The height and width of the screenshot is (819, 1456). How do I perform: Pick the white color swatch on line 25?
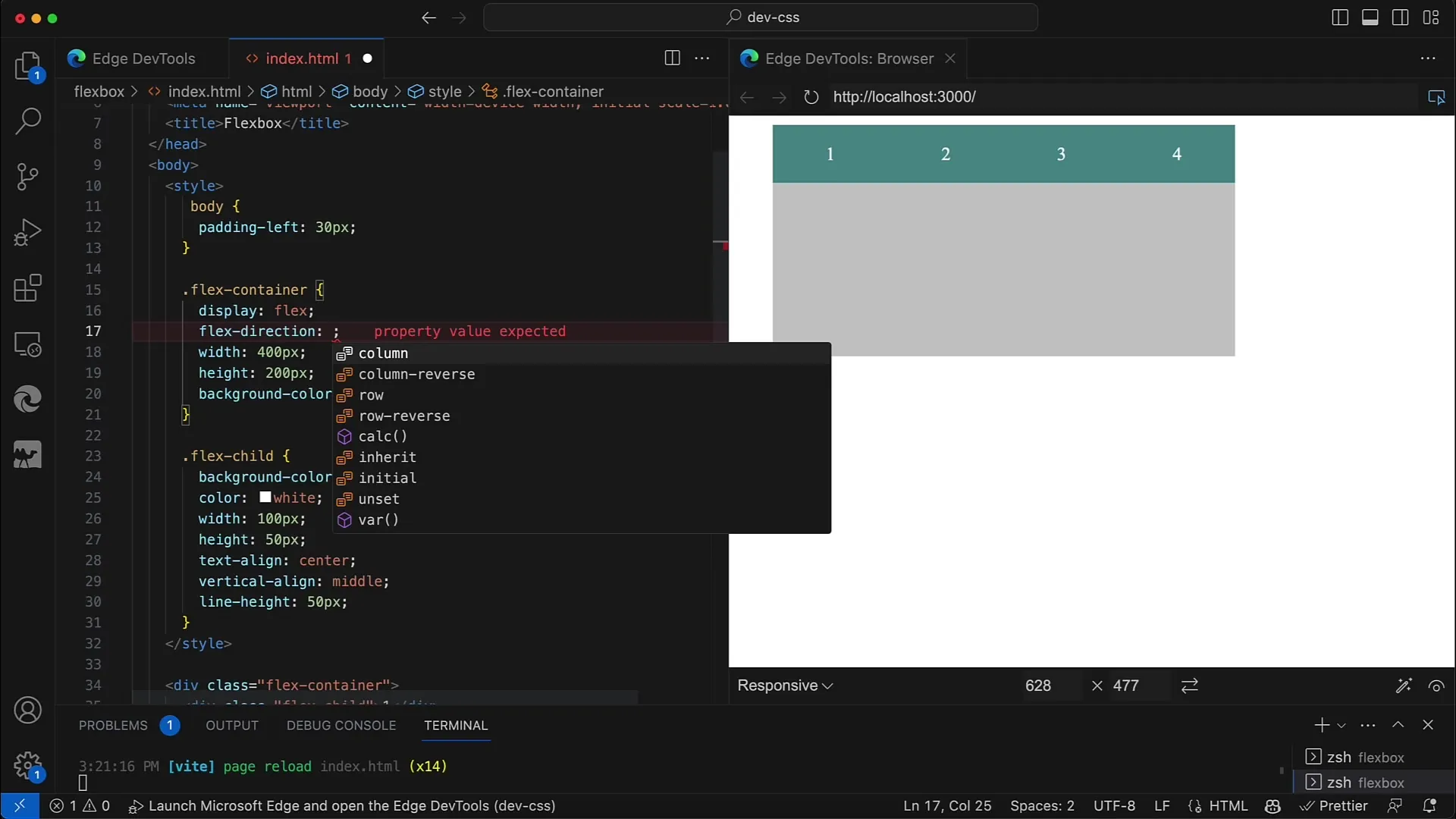pyautogui.click(x=265, y=497)
